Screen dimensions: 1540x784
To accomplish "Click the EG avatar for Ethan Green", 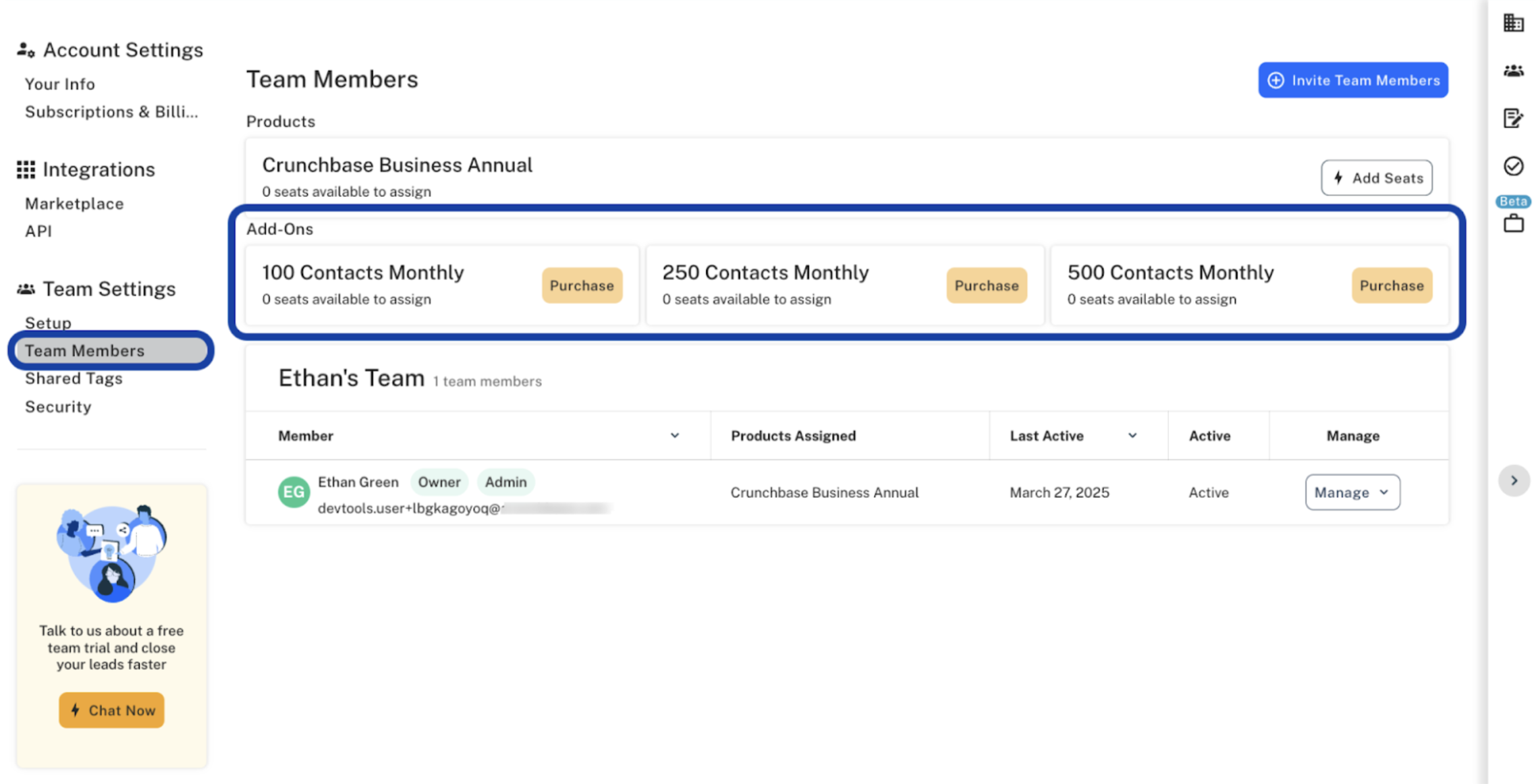I will [x=294, y=492].
